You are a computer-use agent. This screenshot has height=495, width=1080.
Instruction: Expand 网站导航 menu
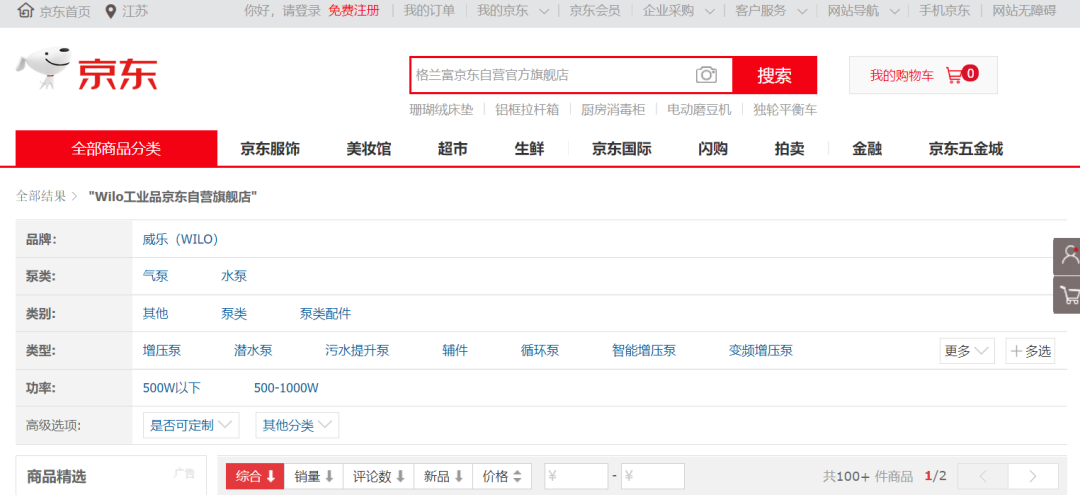[863, 10]
